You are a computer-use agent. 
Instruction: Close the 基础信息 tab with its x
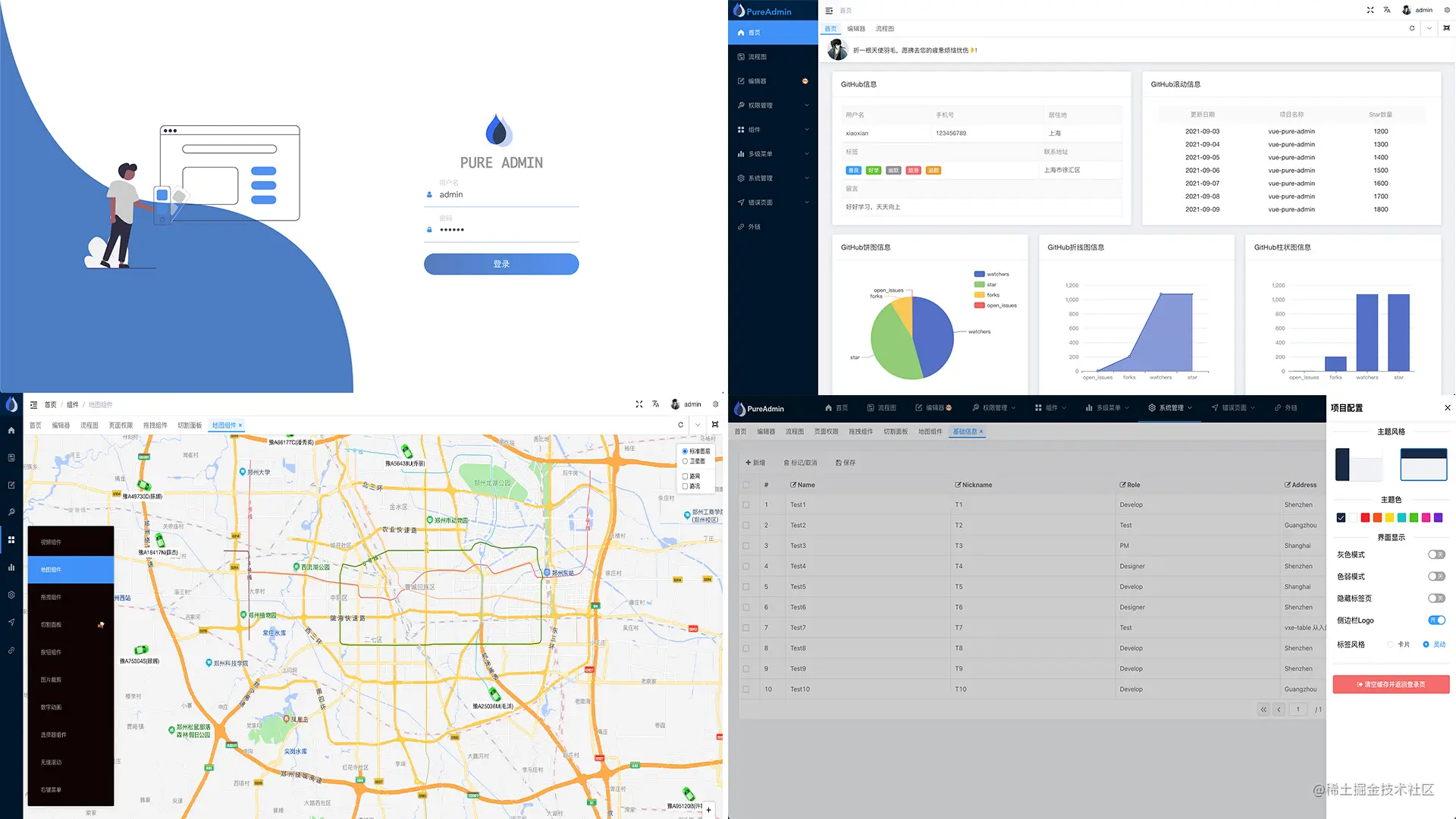981,431
